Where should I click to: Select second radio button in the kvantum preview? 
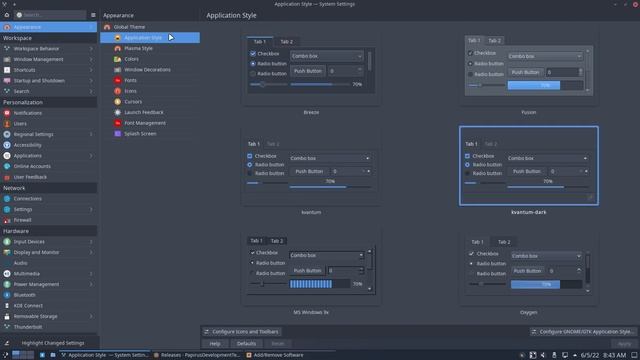[x=250, y=173]
